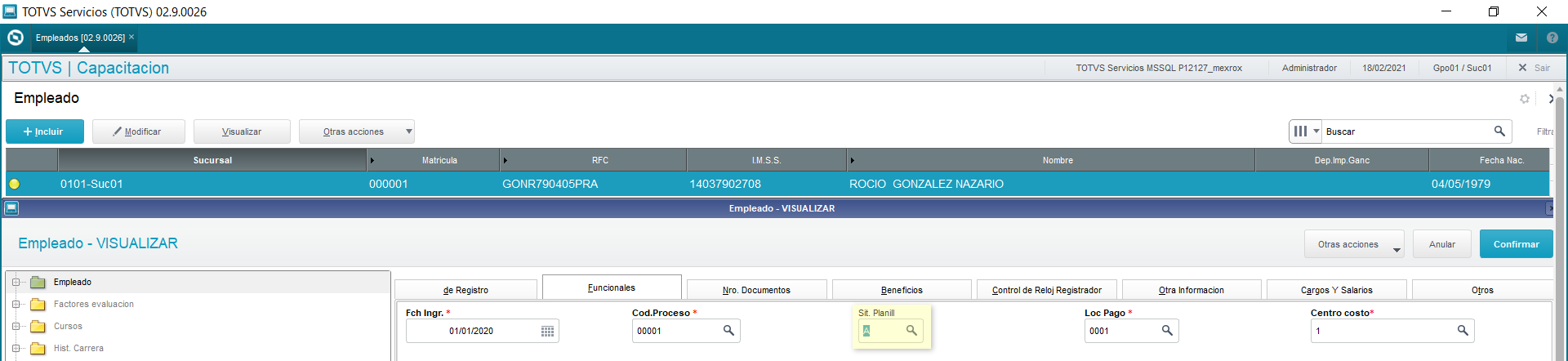Screen dimensions: 1568x361
Task: Click the search magnifier in the Buscar field
Action: point(1499,131)
